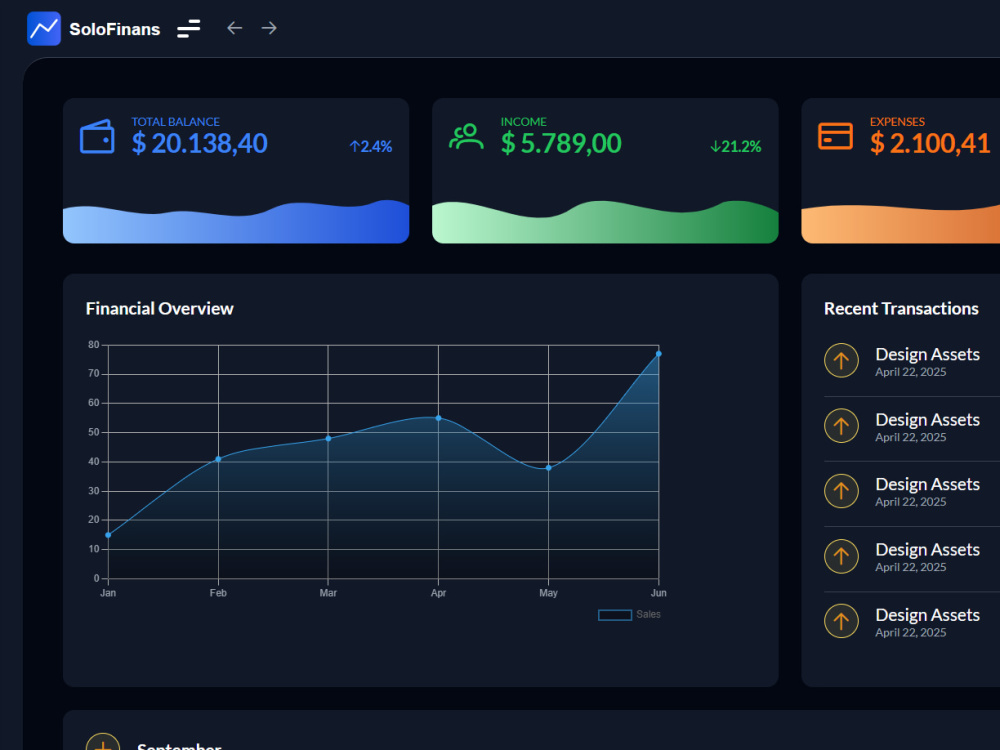Viewport: 1000px width, 750px height.
Task: Click the Feb data point on chart
Action: pos(218,459)
